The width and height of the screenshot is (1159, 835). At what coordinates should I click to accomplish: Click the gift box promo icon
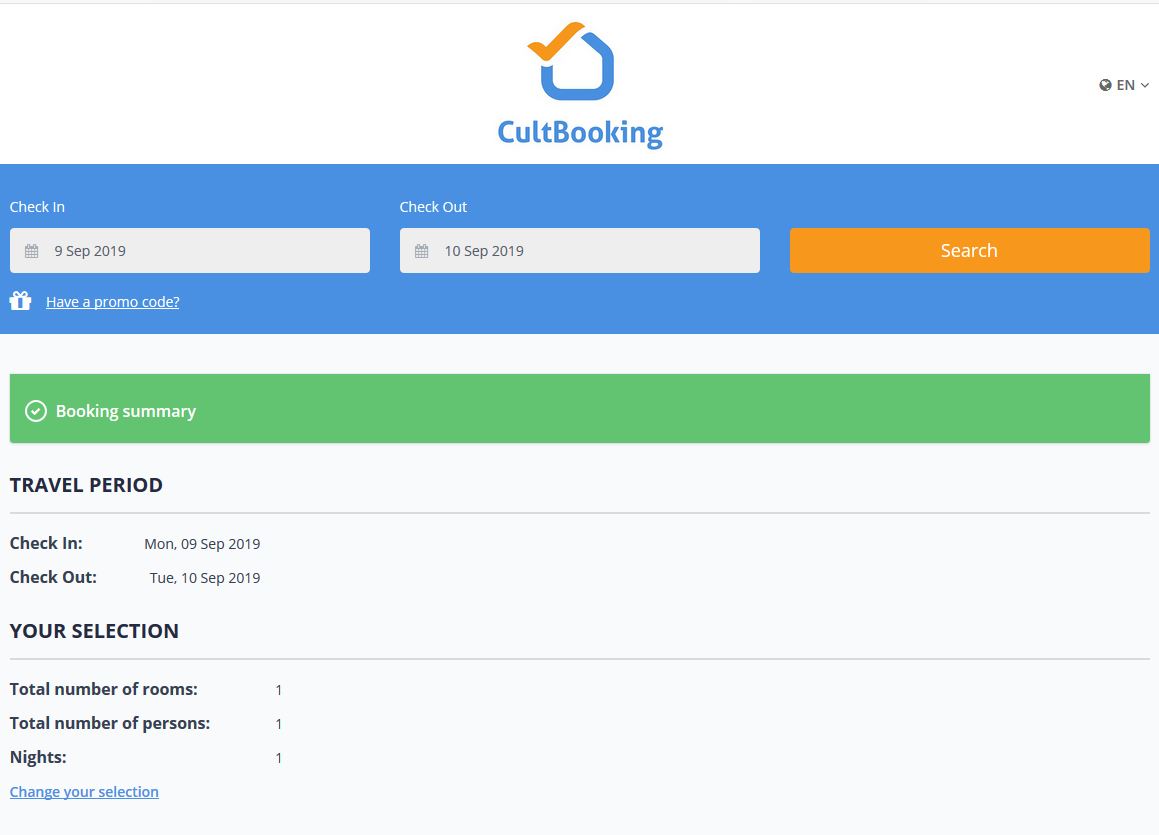pyautogui.click(x=21, y=301)
